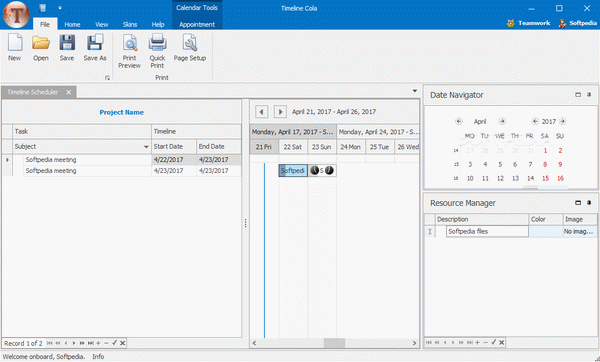
Task: Click the timeline horizontal scrollbar thumb
Action: [x=334, y=343]
